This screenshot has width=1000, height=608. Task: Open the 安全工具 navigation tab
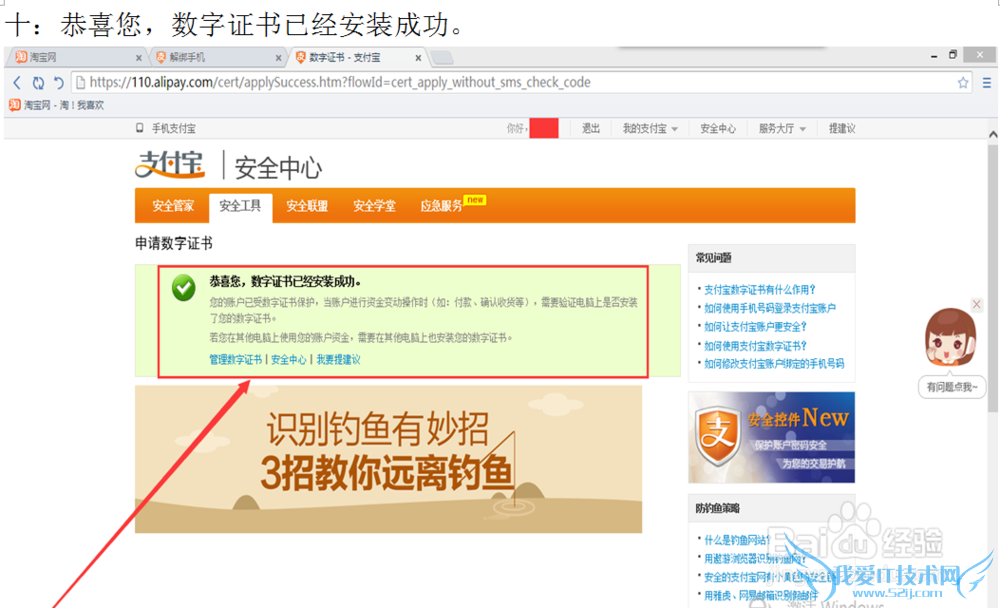pos(240,206)
